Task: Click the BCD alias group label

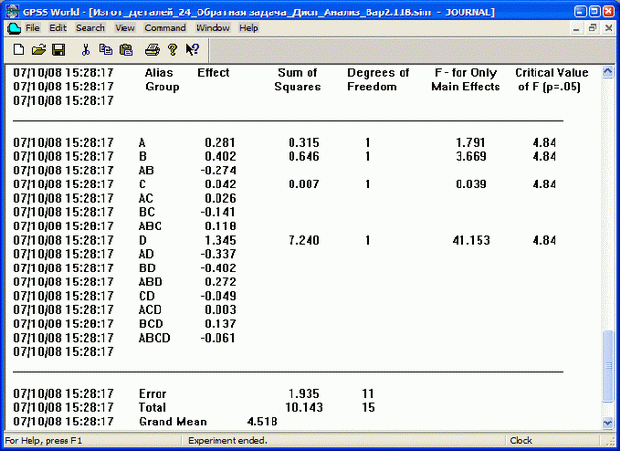Action: [x=151, y=324]
